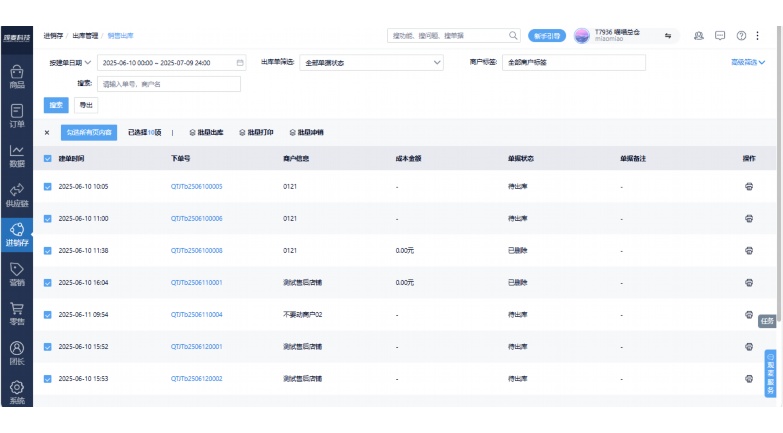Click merchant name 不要动商户02
The height and width of the screenshot is (433, 783).
(x=303, y=314)
